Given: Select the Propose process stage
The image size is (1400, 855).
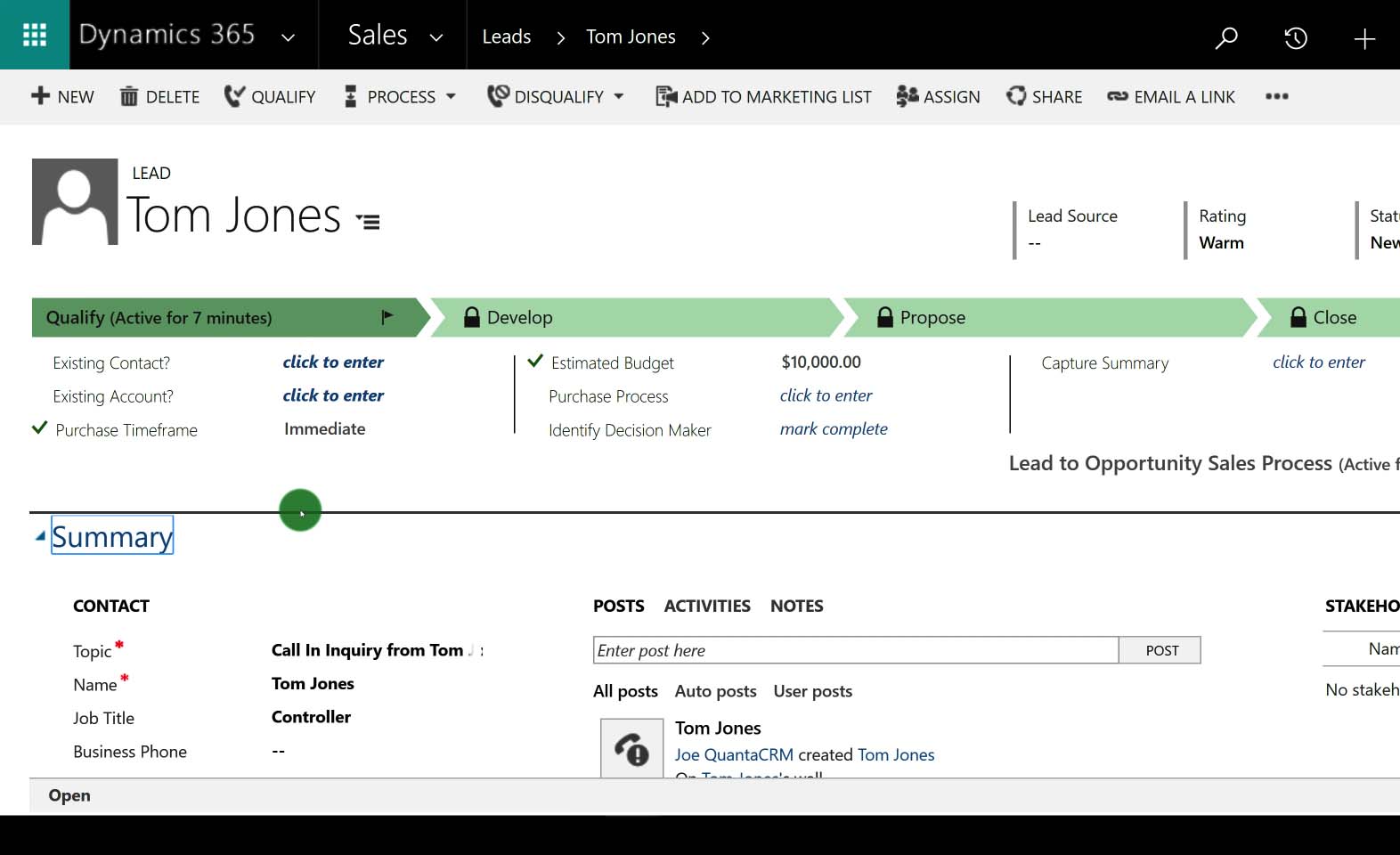Looking at the screenshot, I should [x=1050, y=317].
